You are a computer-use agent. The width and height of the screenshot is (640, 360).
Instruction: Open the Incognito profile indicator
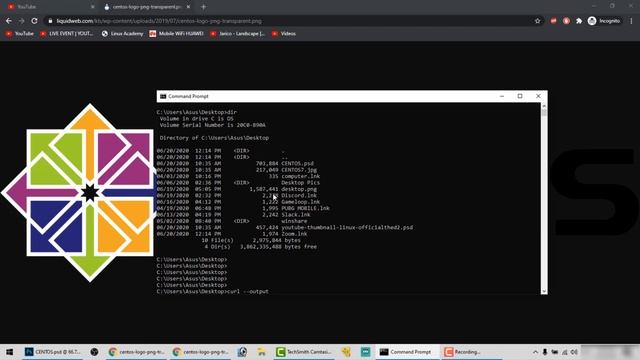click(604, 21)
